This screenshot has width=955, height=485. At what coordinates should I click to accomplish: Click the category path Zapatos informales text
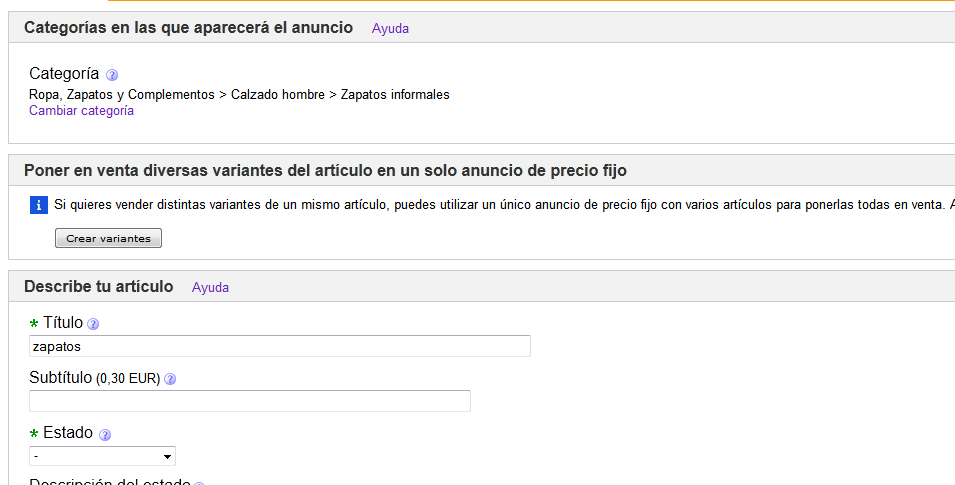(395, 94)
